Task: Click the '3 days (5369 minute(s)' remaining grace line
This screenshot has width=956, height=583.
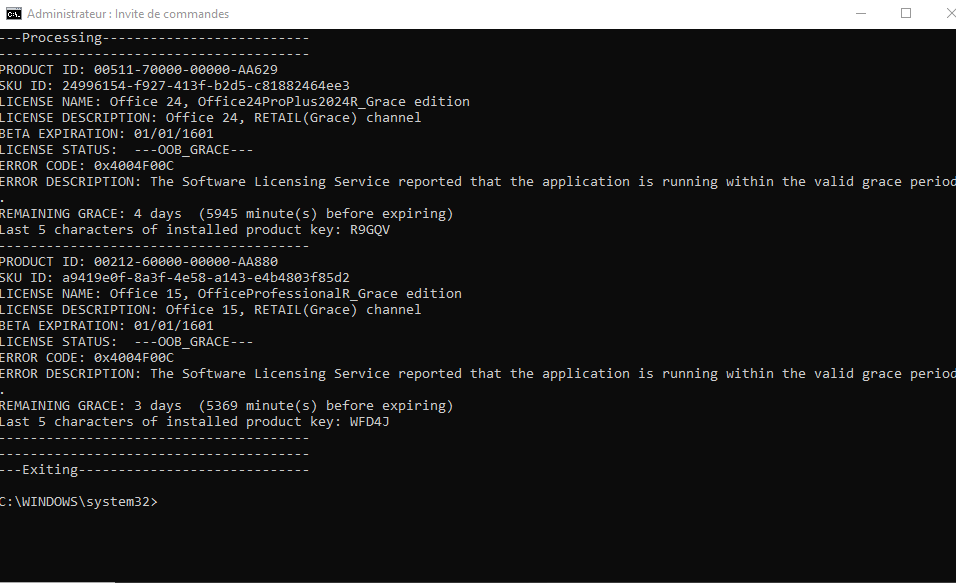Action: pos(226,406)
